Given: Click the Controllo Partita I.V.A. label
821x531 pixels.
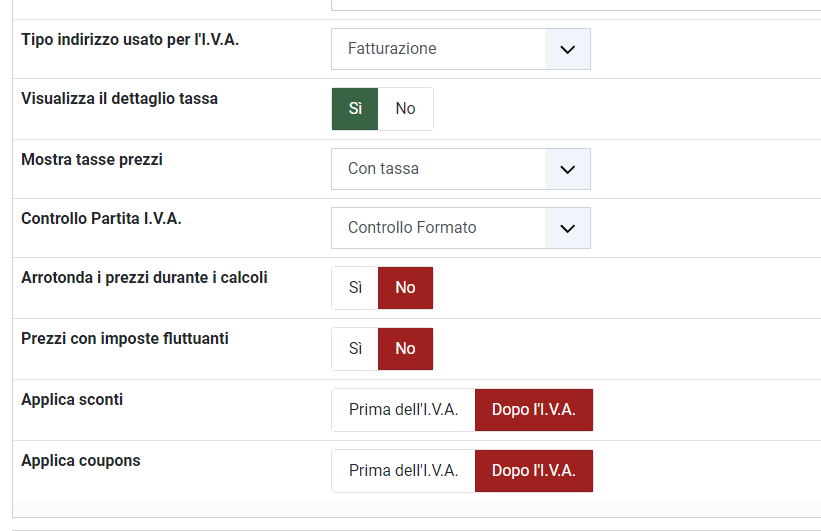Looking at the screenshot, I should point(101,218).
